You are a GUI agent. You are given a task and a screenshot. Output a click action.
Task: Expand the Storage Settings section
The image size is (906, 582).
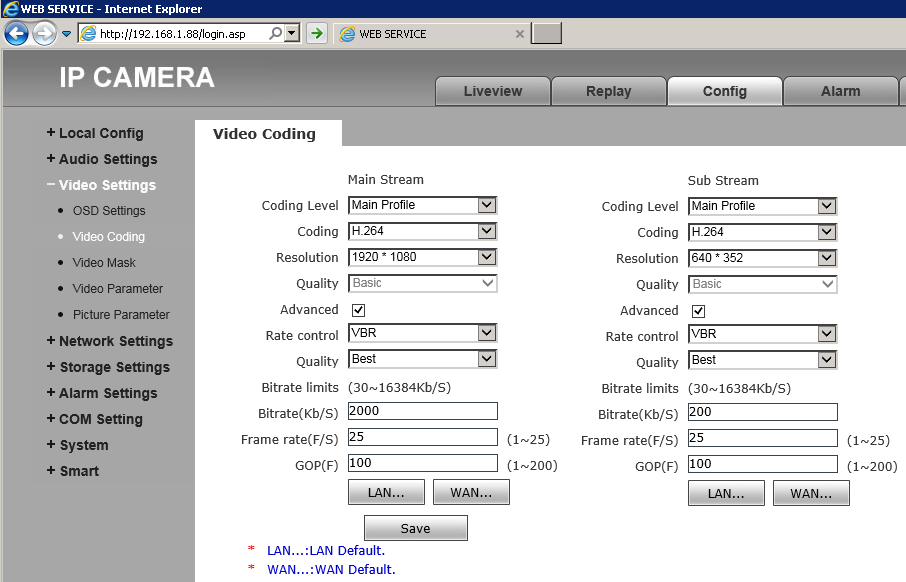(108, 367)
